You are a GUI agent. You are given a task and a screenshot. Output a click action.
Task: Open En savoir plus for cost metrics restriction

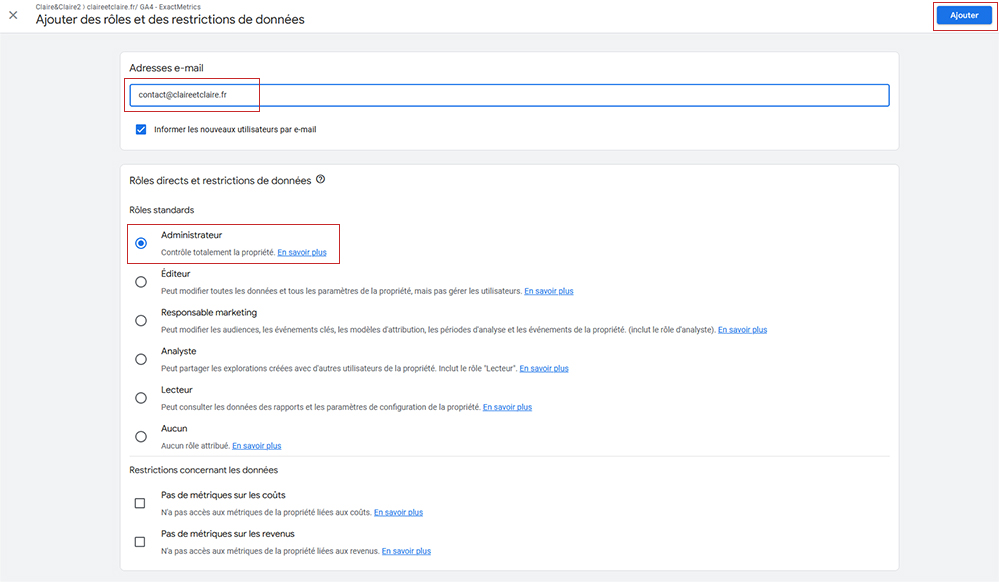pyautogui.click(x=397, y=512)
